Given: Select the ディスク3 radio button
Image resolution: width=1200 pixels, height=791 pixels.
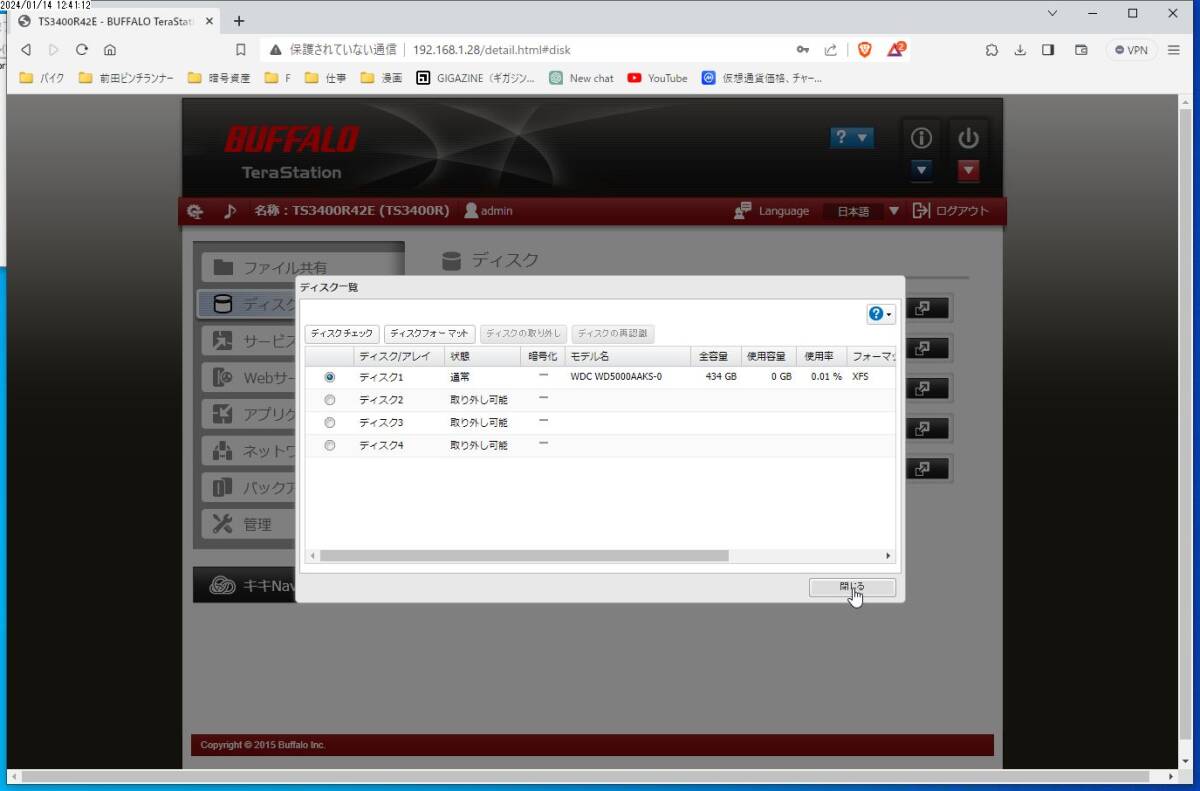Looking at the screenshot, I should point(330,423).
